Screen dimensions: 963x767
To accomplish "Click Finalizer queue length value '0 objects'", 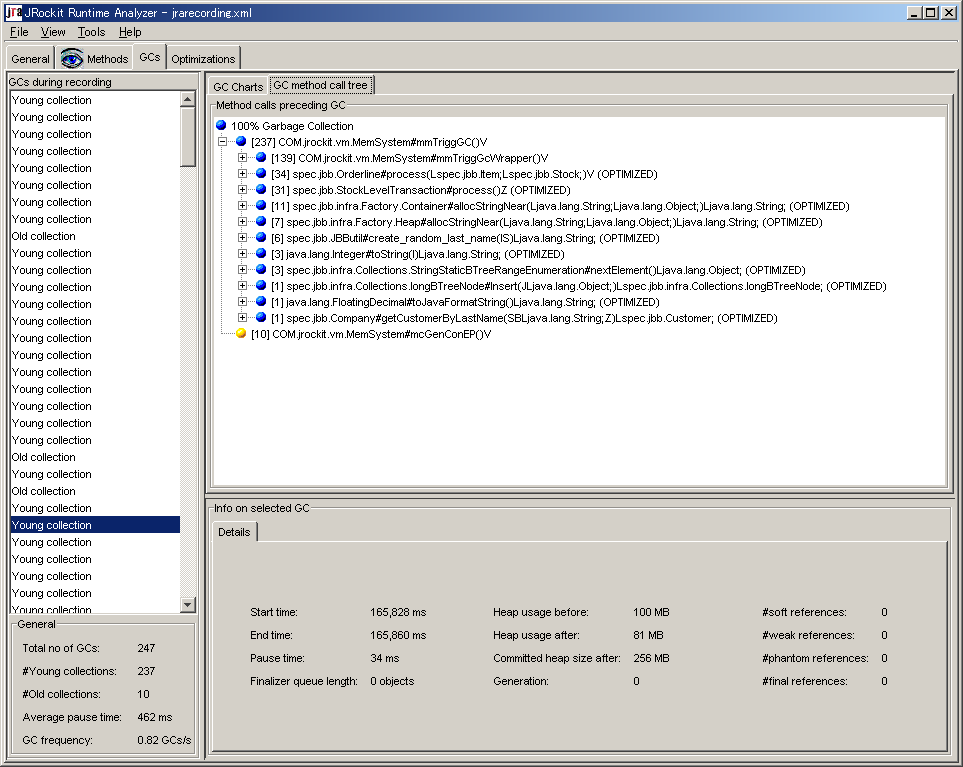I will click(x=392, y=681).
